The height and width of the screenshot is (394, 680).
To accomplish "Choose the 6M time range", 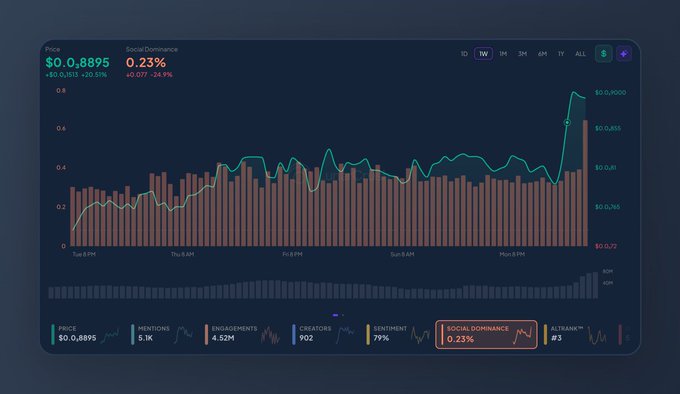I will click(x=542, y=54).
